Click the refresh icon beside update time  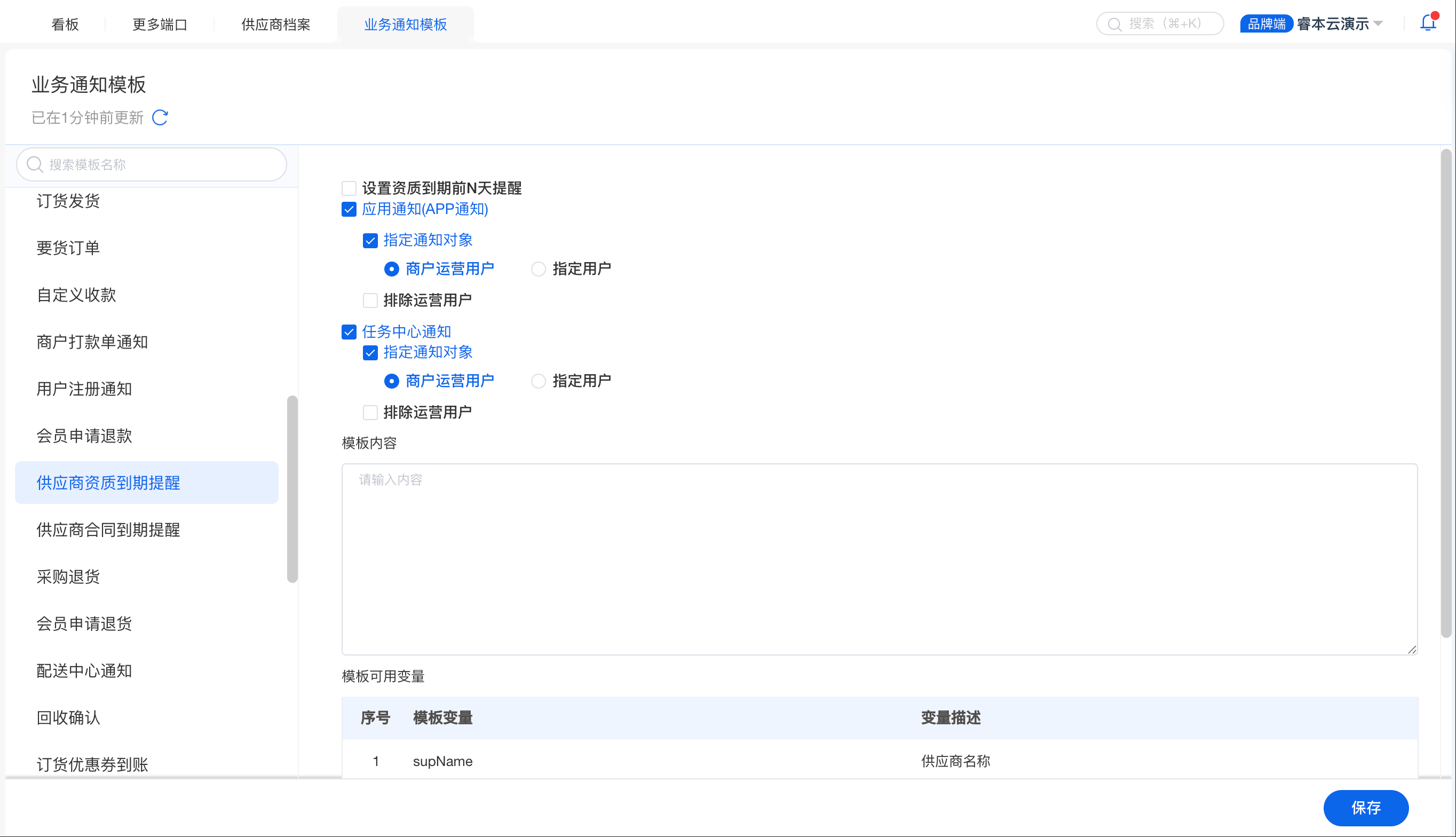pos(160,118)
